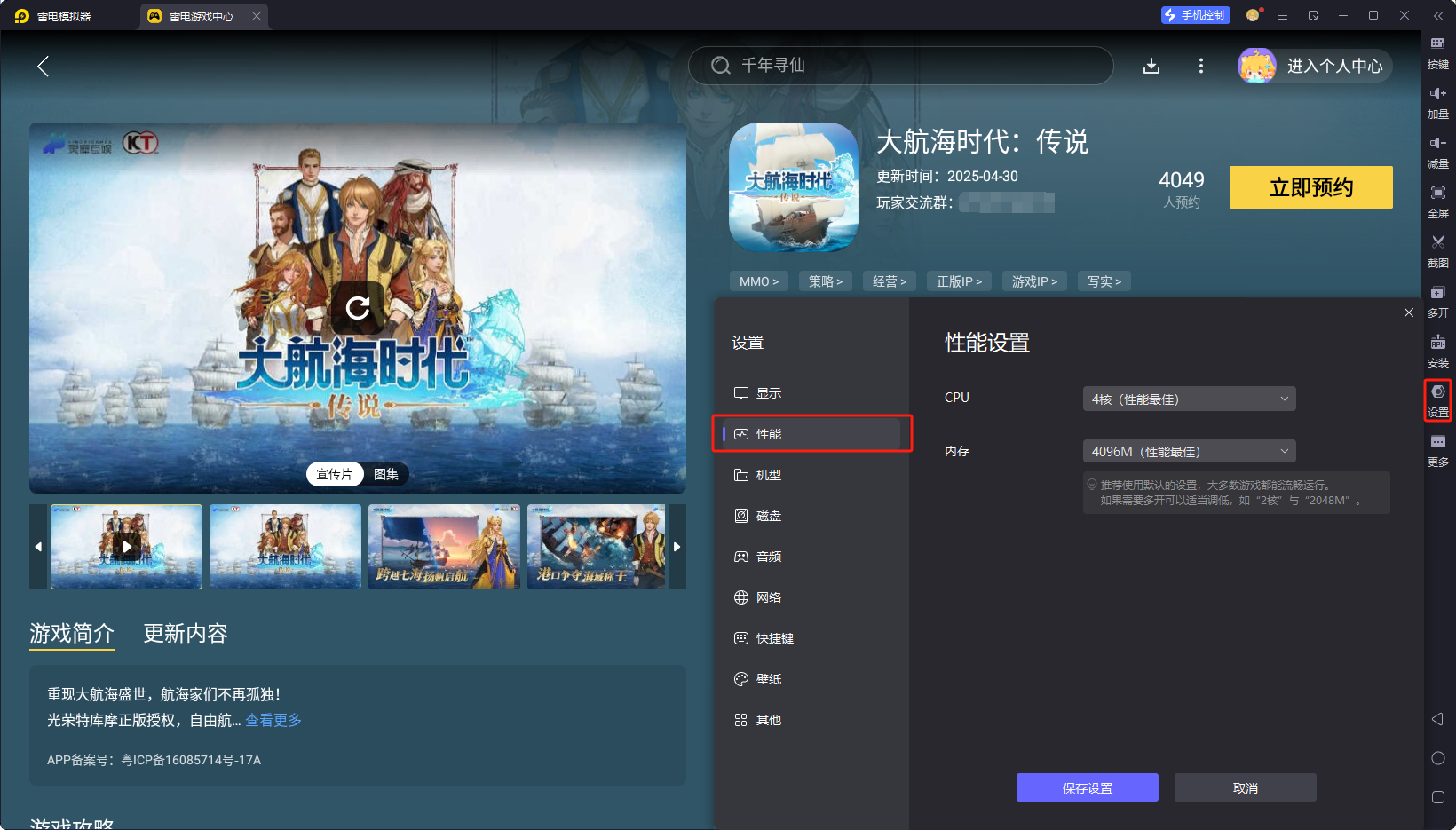The image size is (1456, 830).
Task: Click the user avatar icon
Action: pyautogui.click(x=1257, y=66)
